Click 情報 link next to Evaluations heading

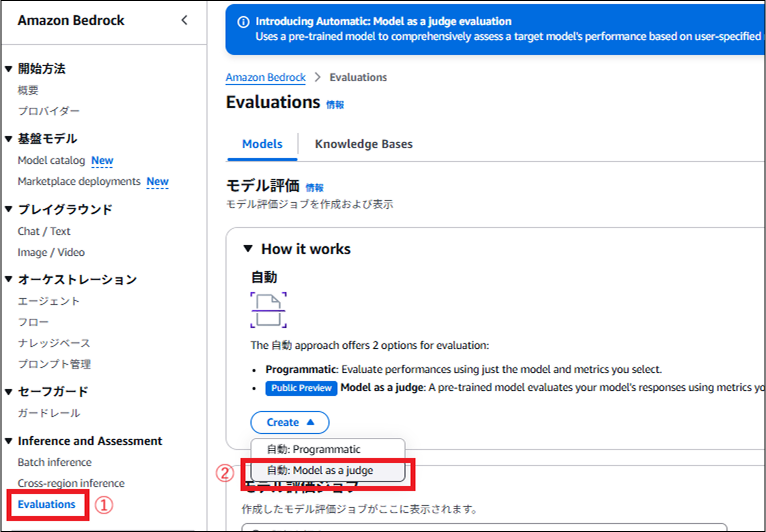(x=335, y=105)
